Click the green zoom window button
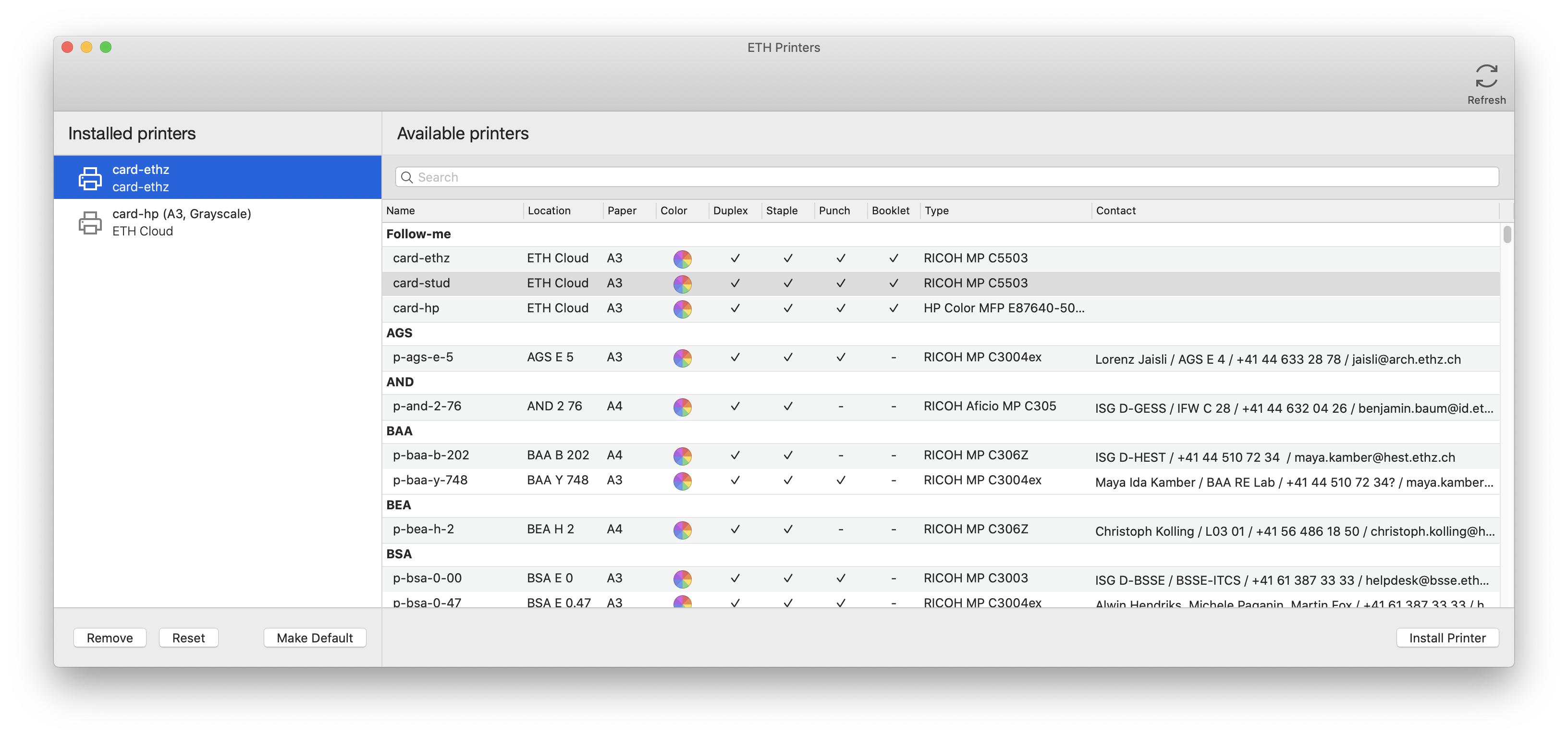 (106, 48)
